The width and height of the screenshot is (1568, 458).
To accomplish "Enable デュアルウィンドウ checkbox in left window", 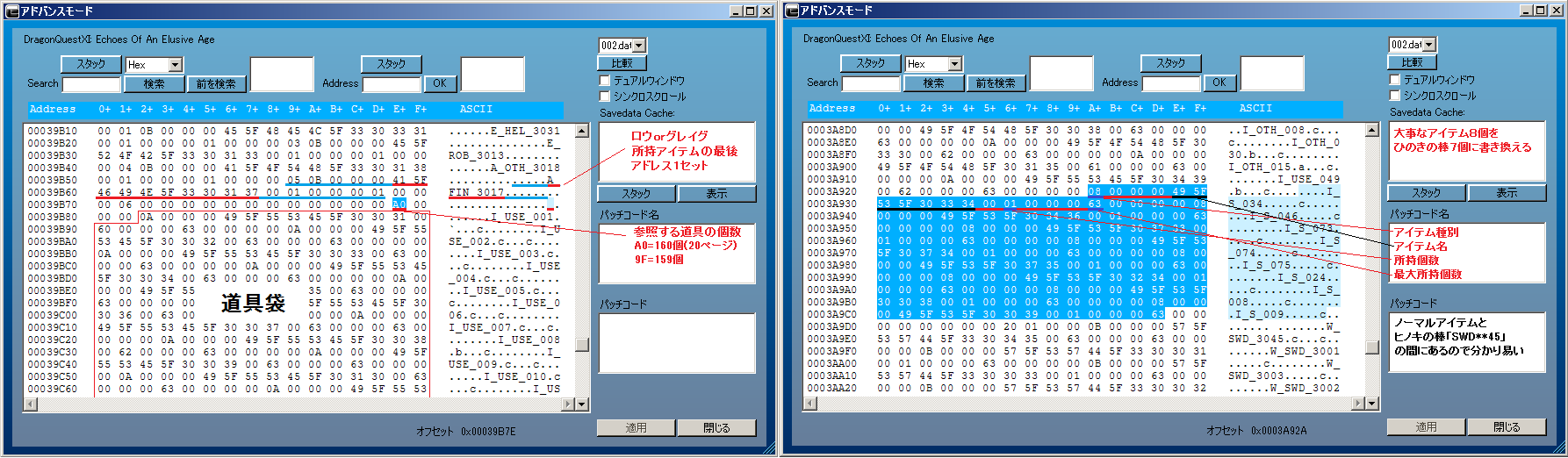I will coord(605,81).
